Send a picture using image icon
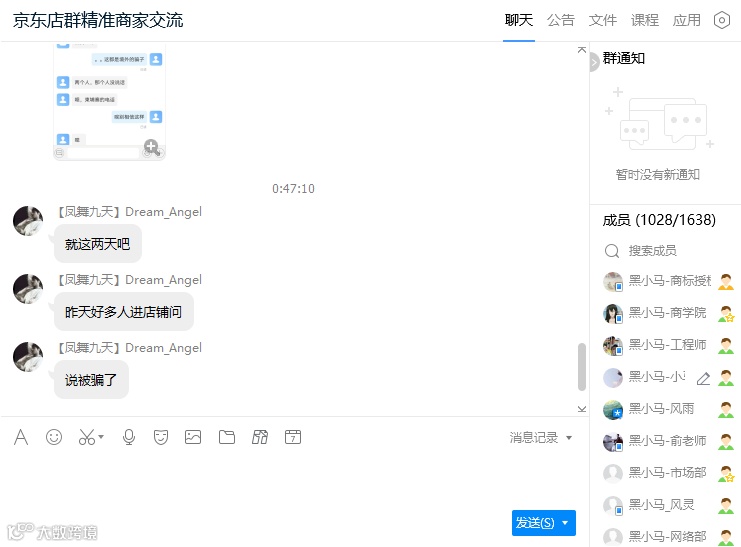 point(193,437)
